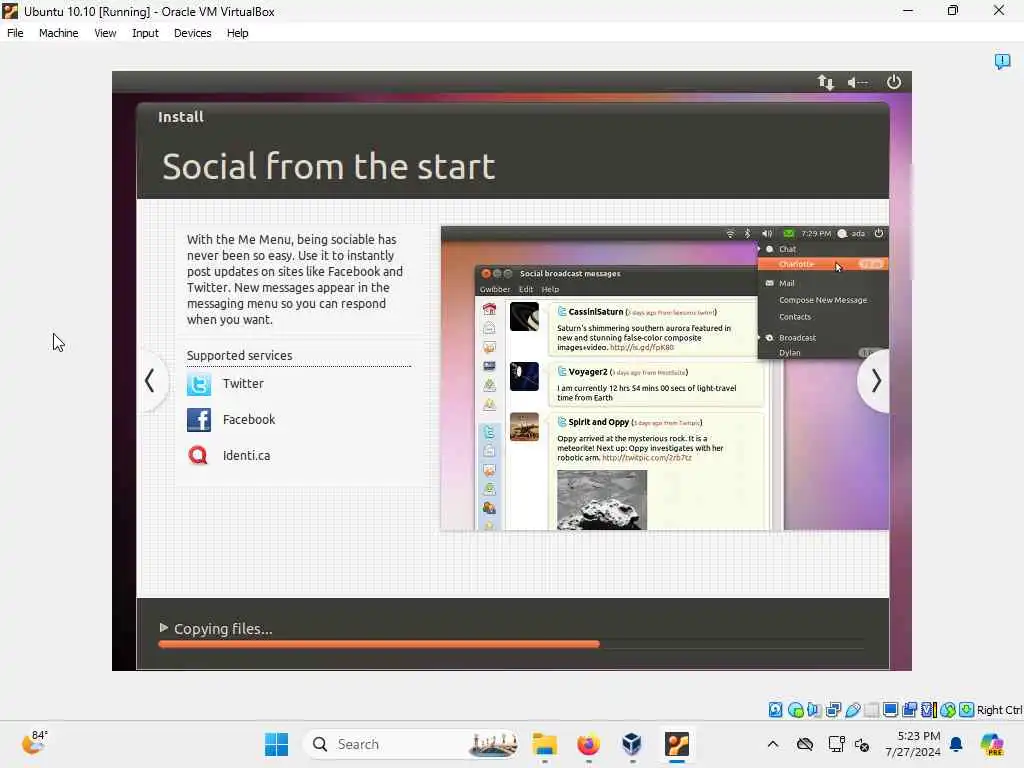
Task: Click the Identi.ca label text
Action: click(246, 456)
